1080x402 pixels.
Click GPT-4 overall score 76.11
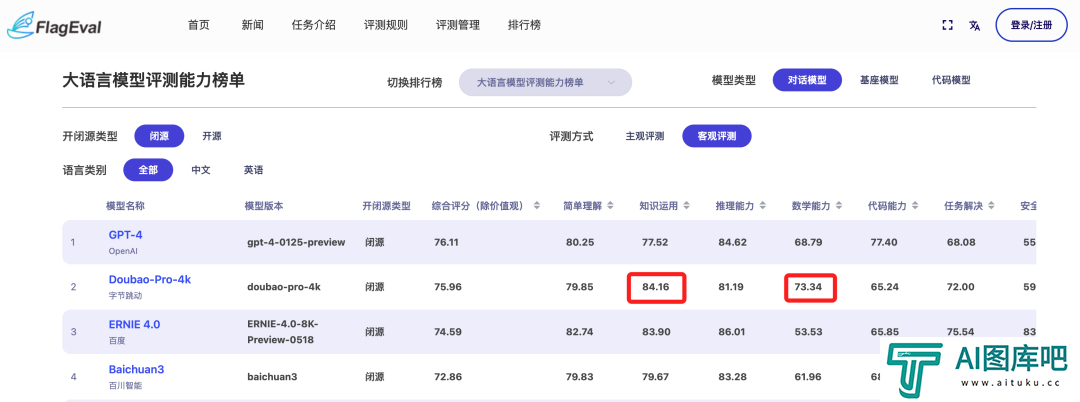[x=446, y=242]
